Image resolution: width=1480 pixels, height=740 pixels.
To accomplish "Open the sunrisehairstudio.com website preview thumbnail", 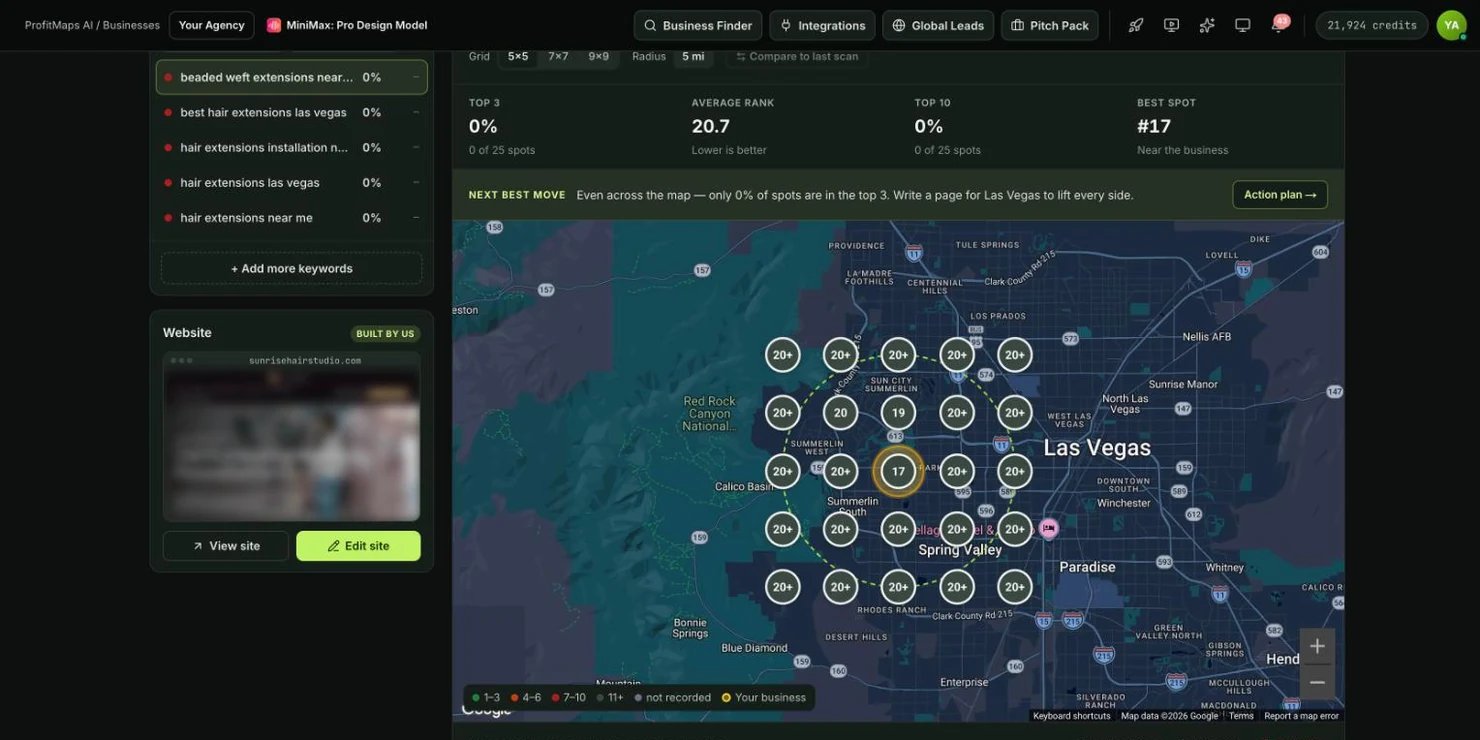I will (x=291, y=436).
